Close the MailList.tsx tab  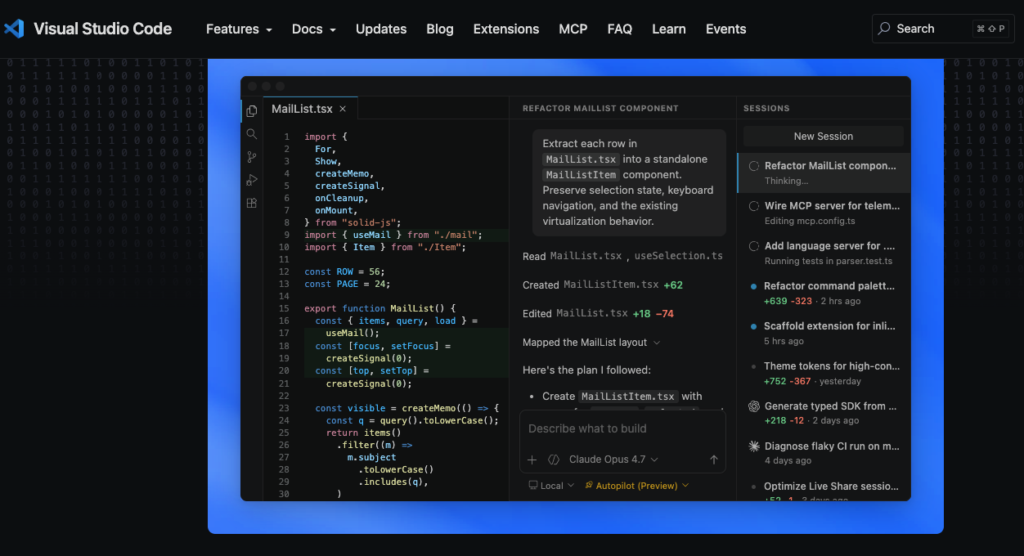[x=342, y=109]
